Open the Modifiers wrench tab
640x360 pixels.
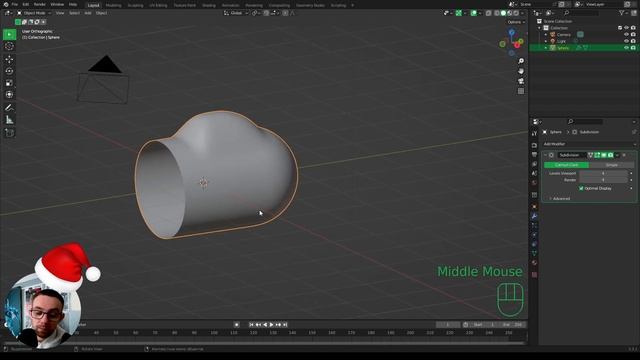[534, 216]
